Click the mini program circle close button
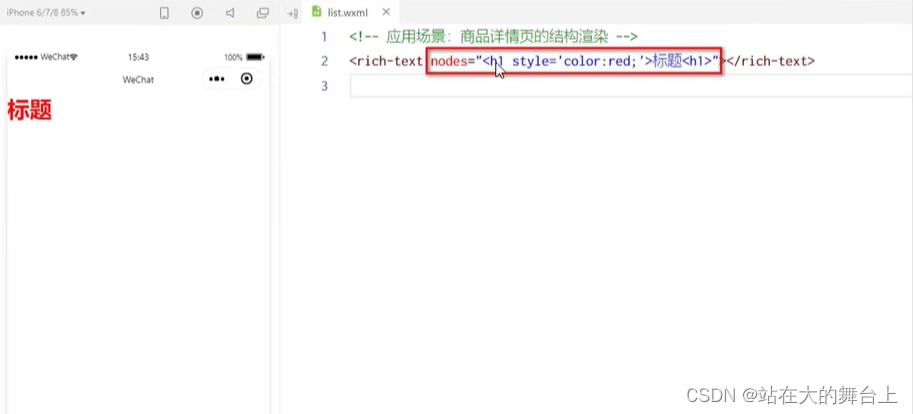This screenshot has width=913, height=414. (247, 79)
